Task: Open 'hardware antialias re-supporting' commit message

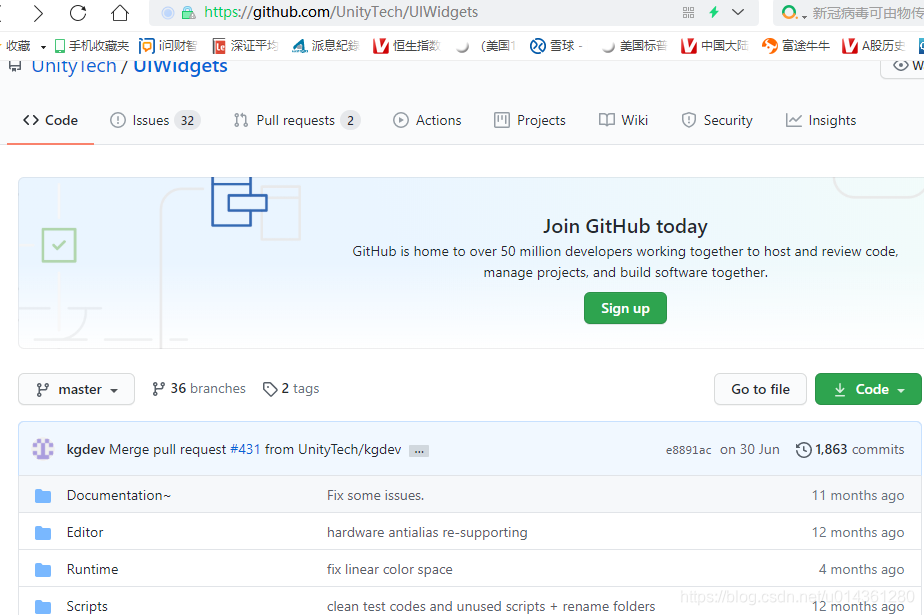Action: point(427,533)
